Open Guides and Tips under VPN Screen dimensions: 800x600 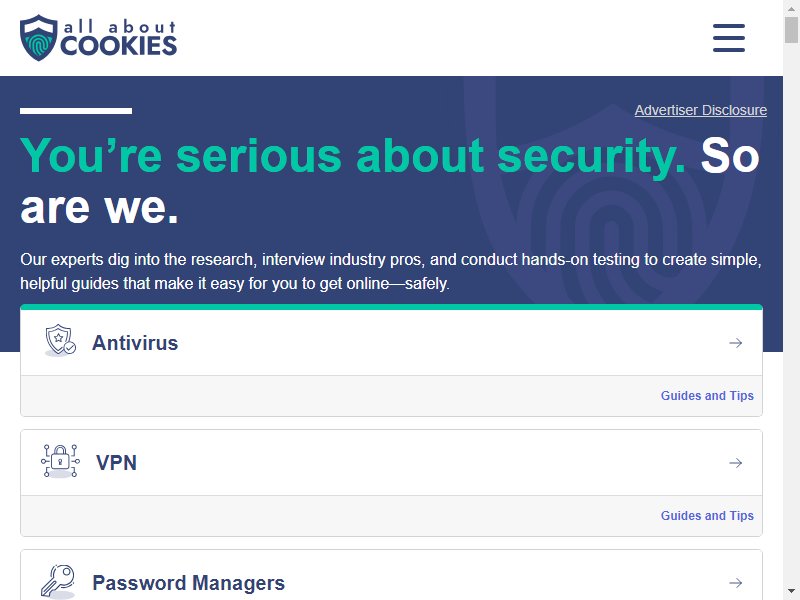point(707,515)
